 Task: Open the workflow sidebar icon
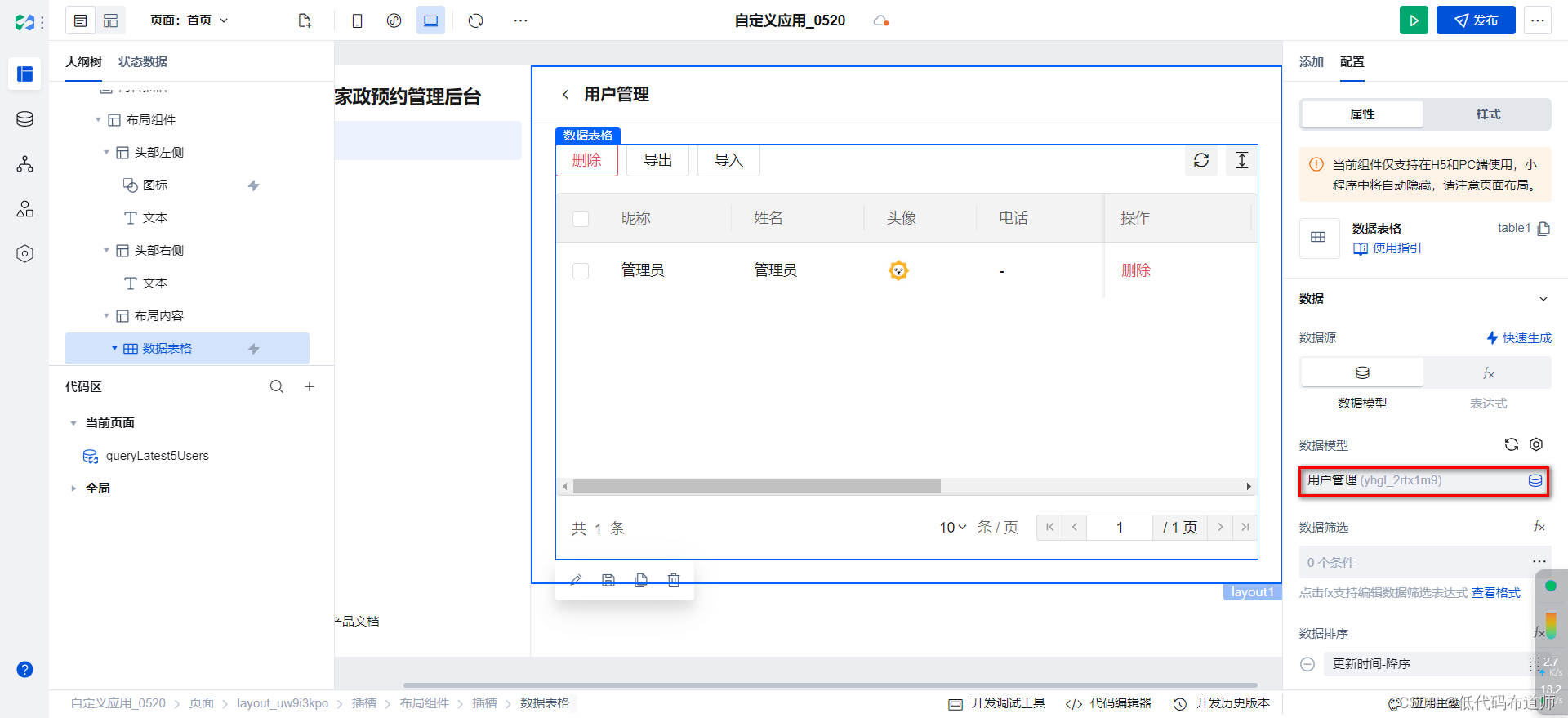(25, 164)
